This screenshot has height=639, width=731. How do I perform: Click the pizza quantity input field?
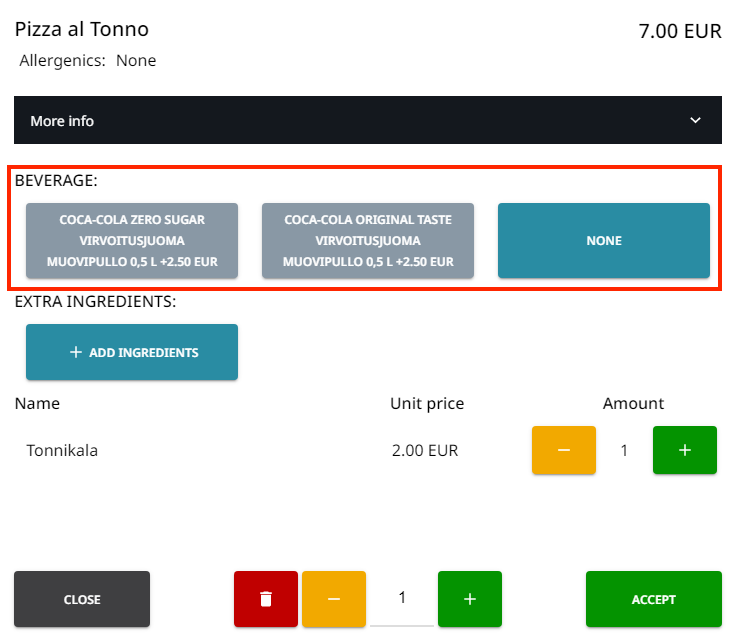coord(402,598)
